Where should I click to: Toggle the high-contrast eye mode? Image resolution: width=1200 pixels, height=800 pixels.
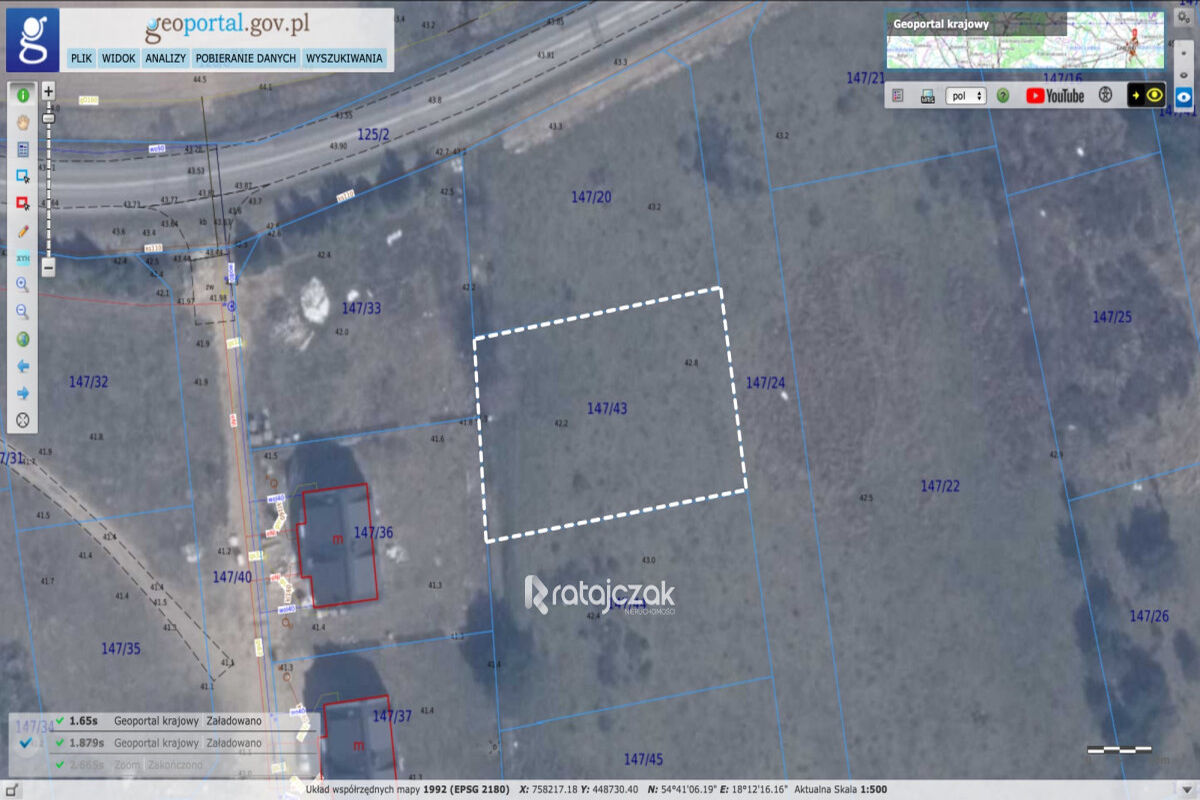point(1152,95)
